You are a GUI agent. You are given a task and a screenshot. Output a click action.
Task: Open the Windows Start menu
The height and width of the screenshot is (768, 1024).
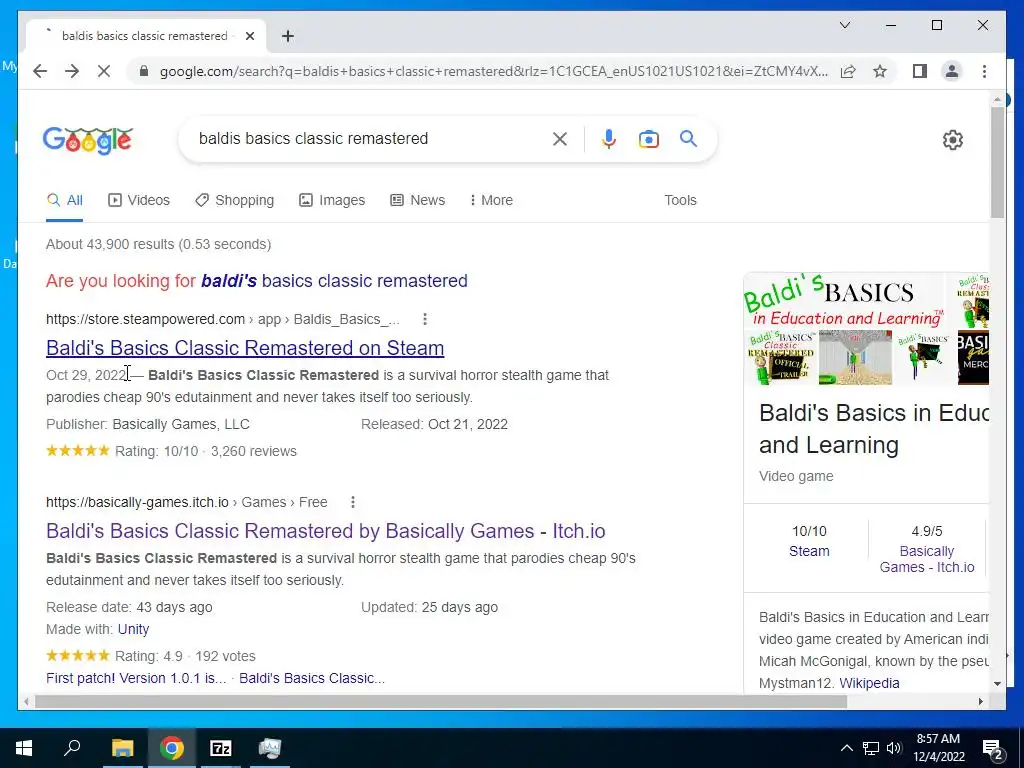24,748
